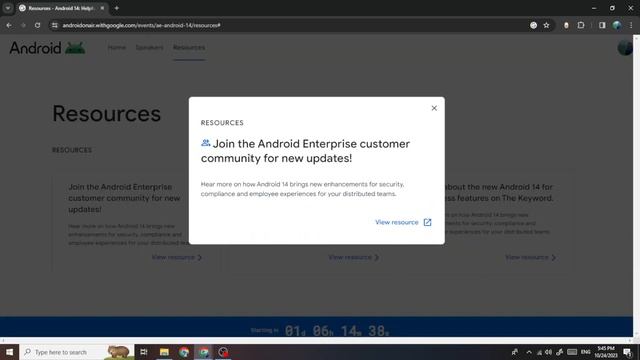Click the Chrome extension icon beside bookmark star
Image resolution: width=640 pixels, height=360 pixels.
[x=566, y=25]
